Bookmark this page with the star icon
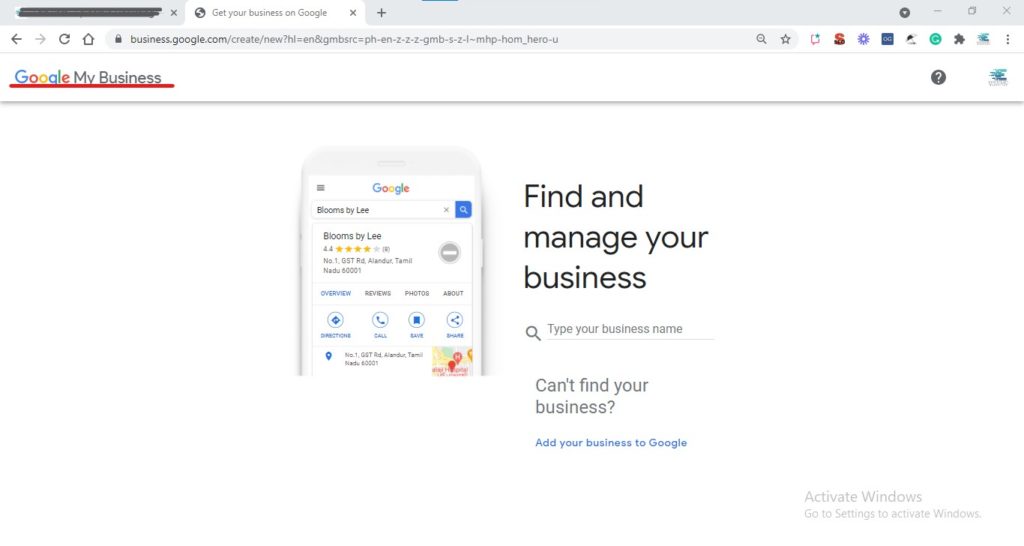The height and width of the screenshot is (546, 1024). coord(786,39)
